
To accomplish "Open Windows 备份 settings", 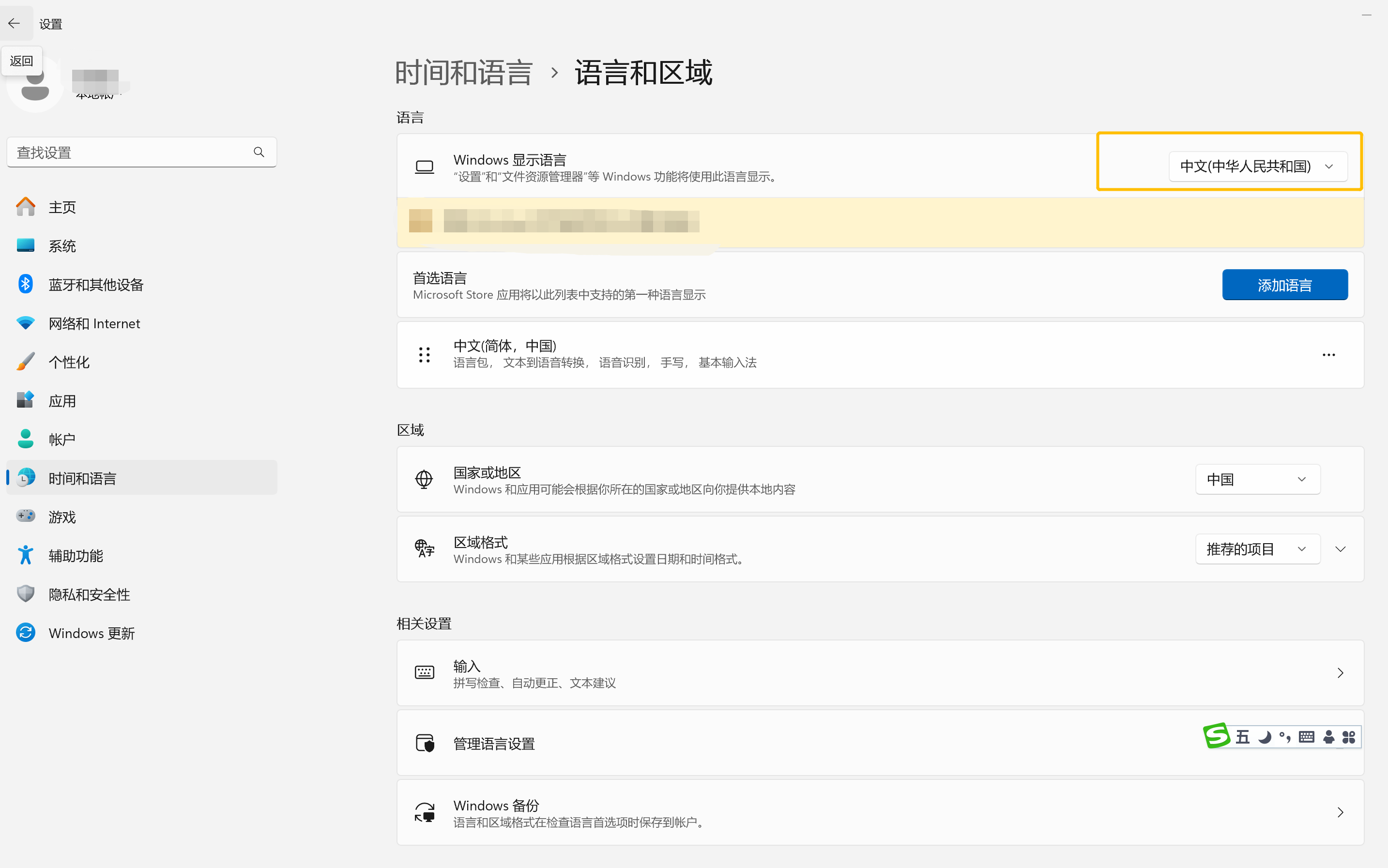I will click(x=880, y=813).
